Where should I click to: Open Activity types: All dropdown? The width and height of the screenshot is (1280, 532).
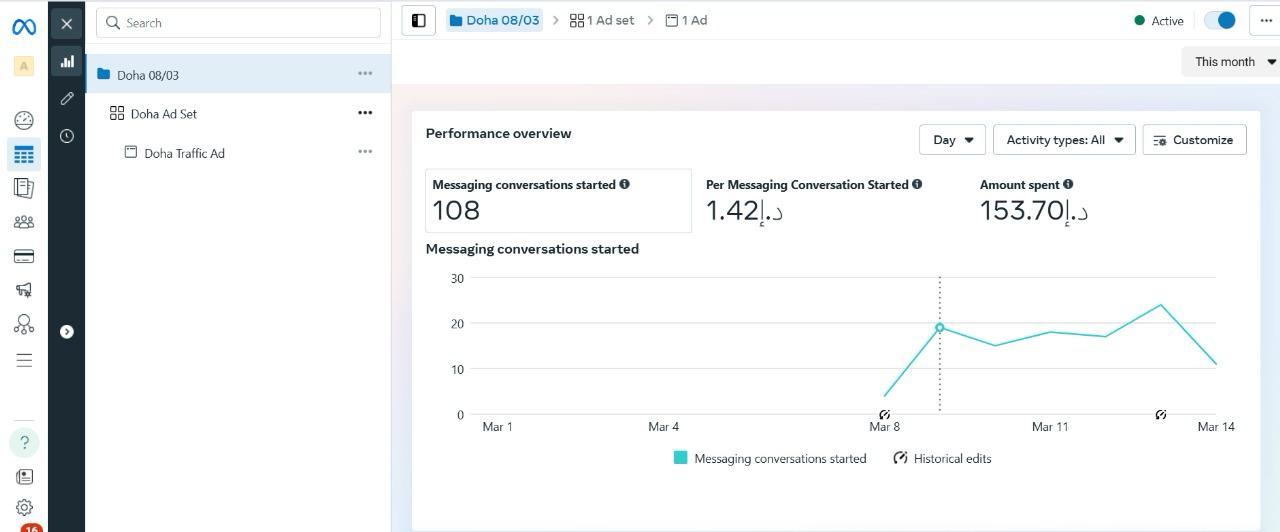tap(1064, 140)
